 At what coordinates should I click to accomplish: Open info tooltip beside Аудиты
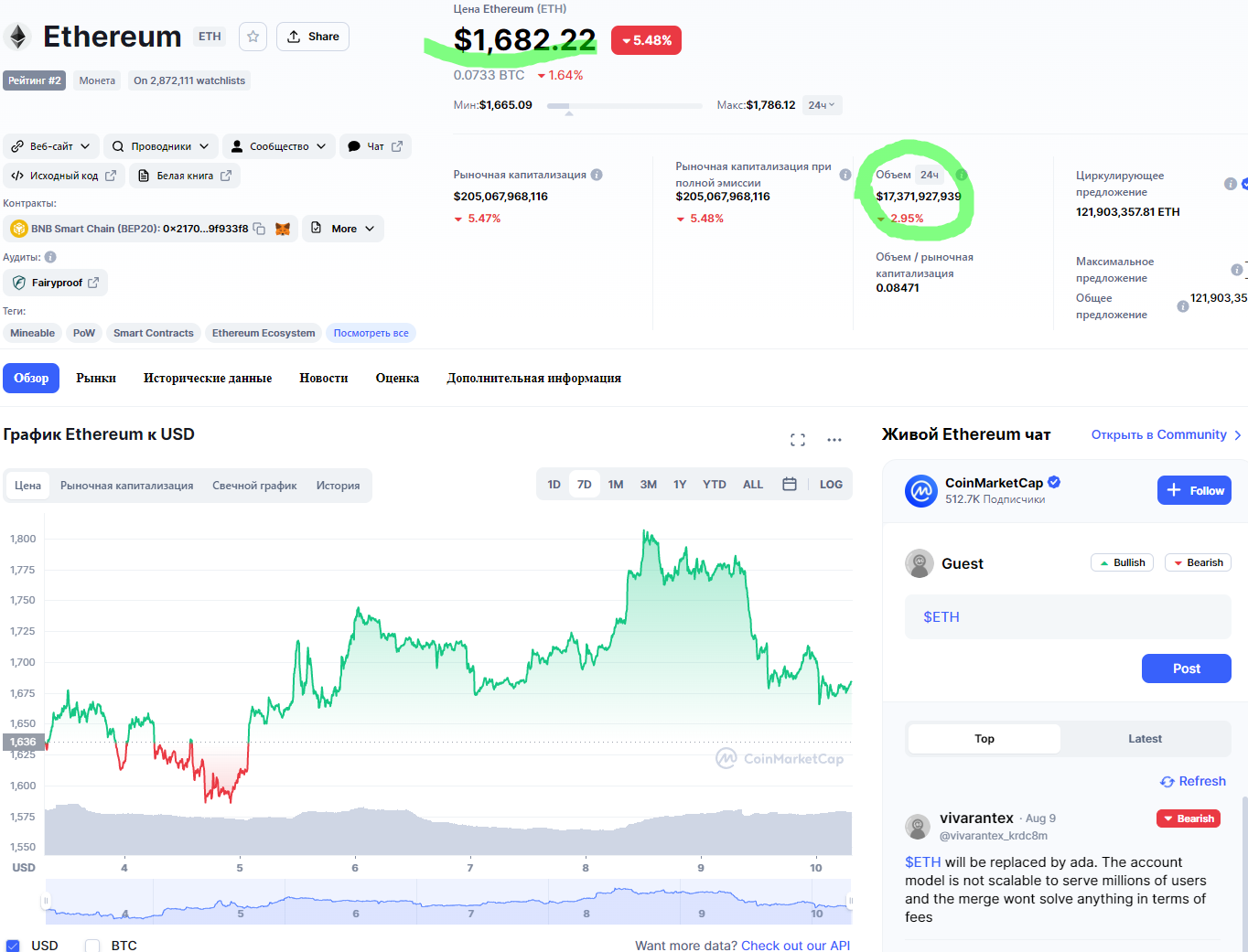(50, 257)
